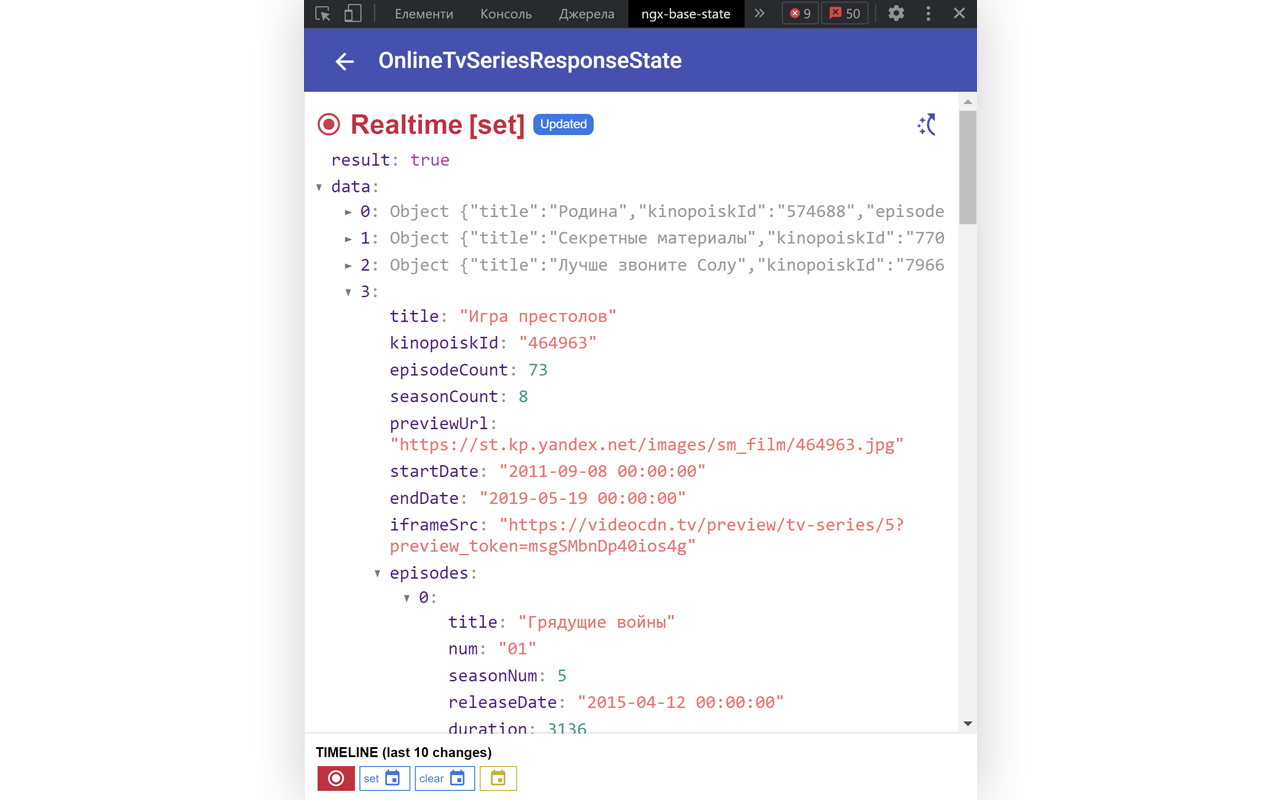The width and height of the screenshot is (1280, 800).
Task: Expand object 0 with title Родина
Action: coord(348,212)
